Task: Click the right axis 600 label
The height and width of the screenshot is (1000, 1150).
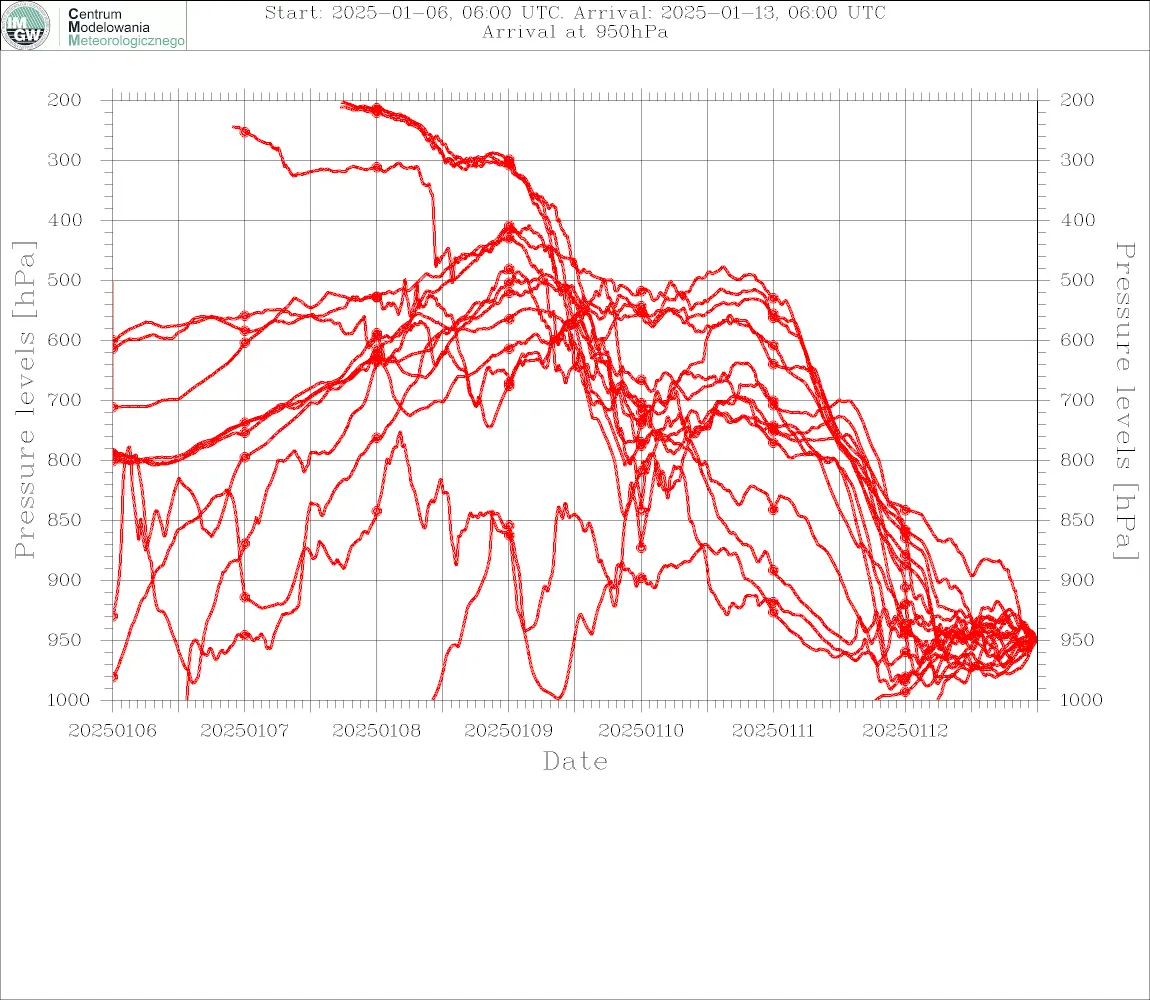Action: pyautogui.click(x=1077, y=340)
